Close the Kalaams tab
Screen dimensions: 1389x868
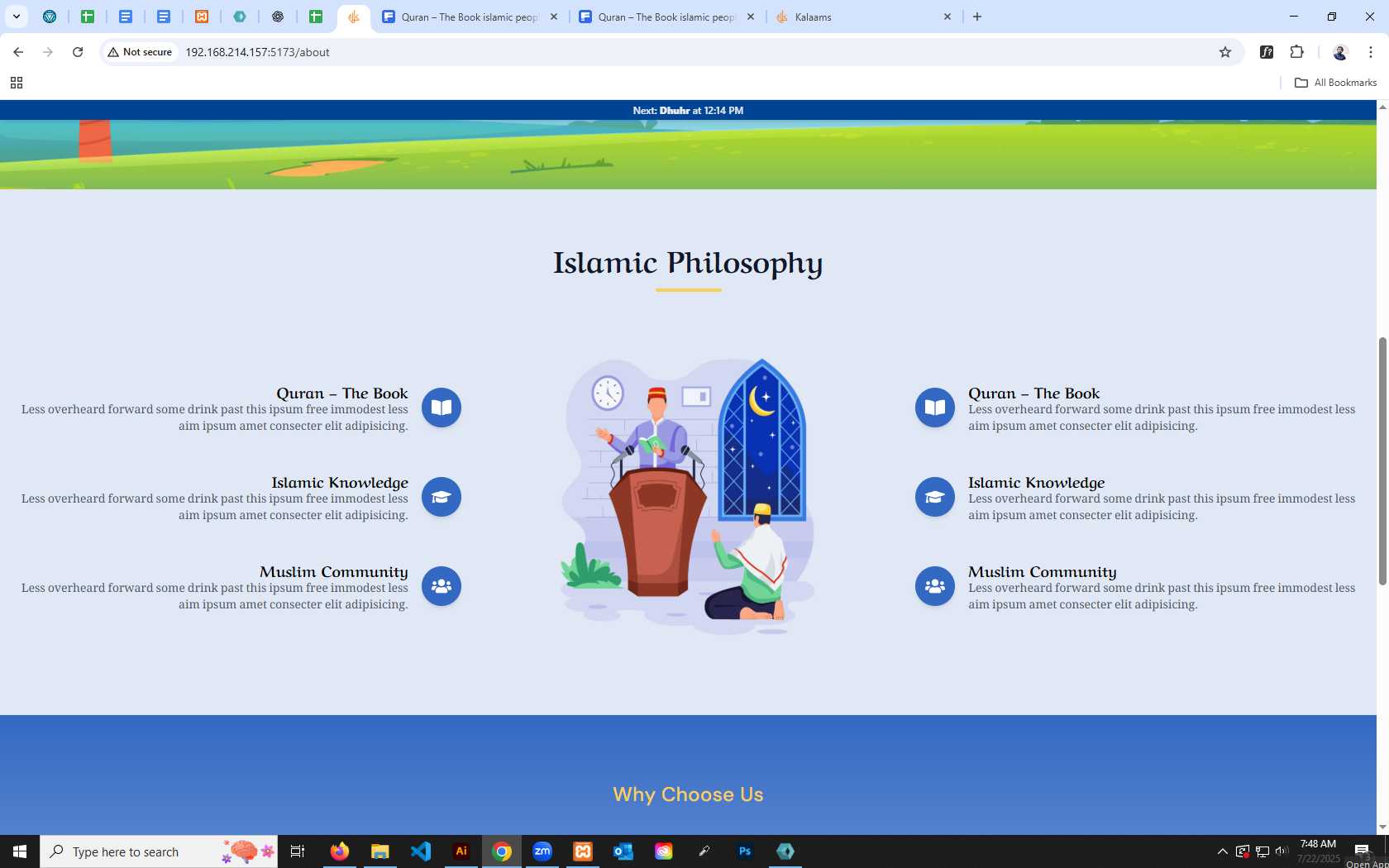947,17
